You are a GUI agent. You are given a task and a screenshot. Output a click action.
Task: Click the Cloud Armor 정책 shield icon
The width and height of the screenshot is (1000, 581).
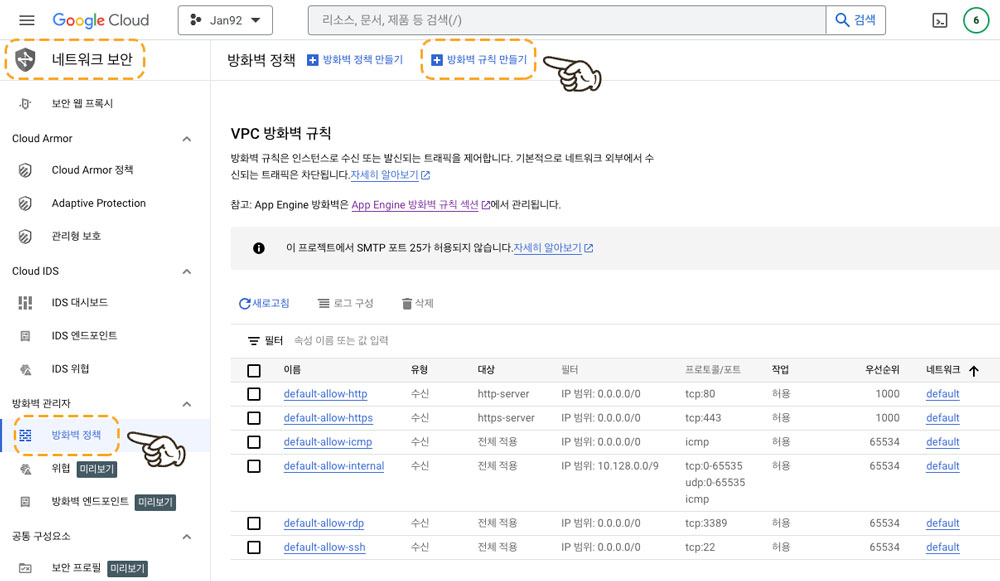25,170
